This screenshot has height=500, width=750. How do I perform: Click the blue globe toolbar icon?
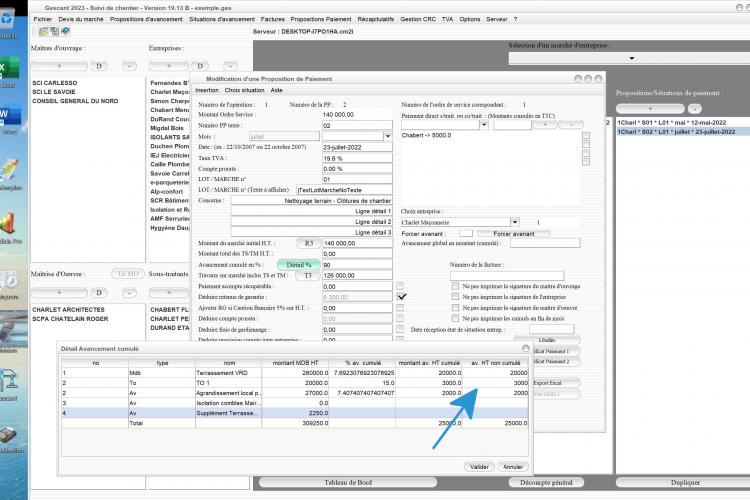tap(65, 32)
